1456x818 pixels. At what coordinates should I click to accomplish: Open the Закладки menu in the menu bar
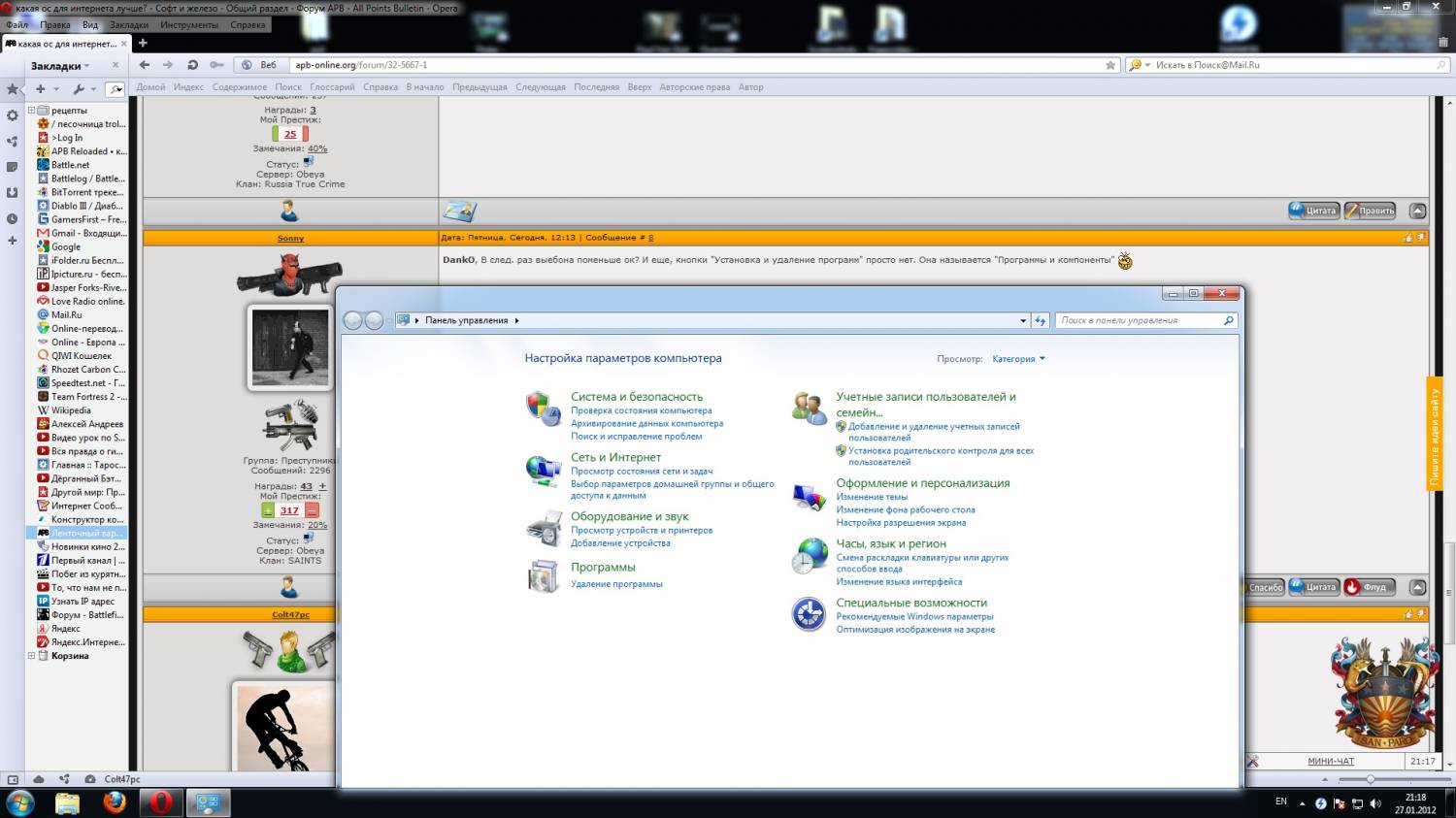(129, 25)
